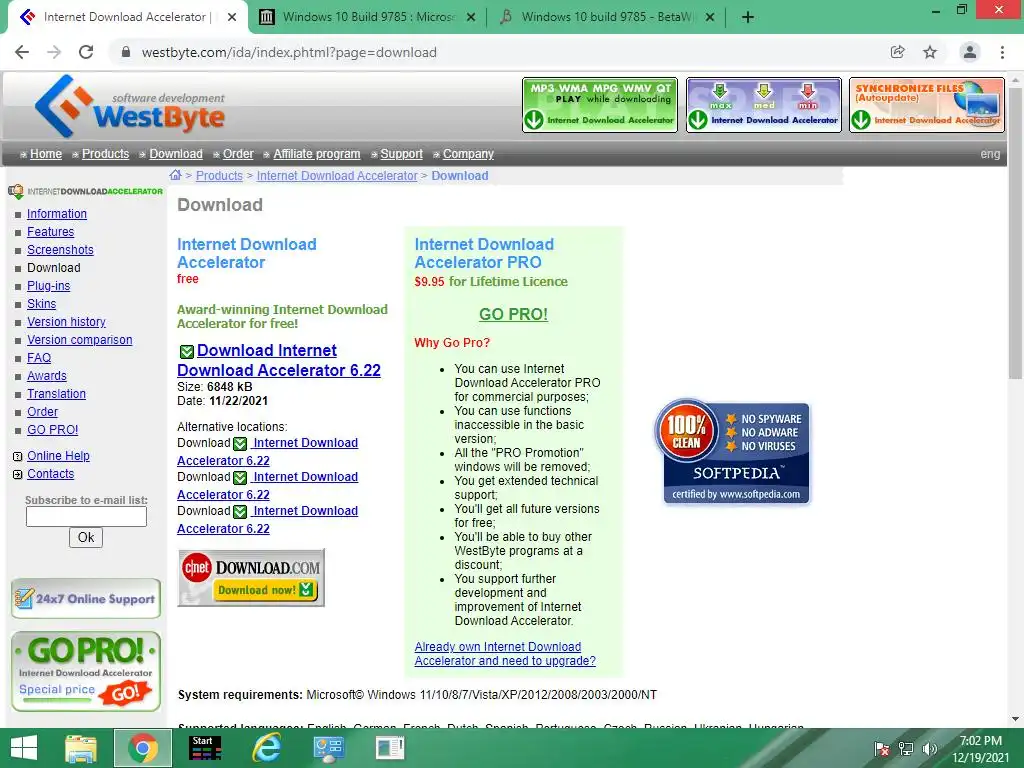Open the Support menu item
Screen dimensions: 1024x768
[x=401, y=154]
